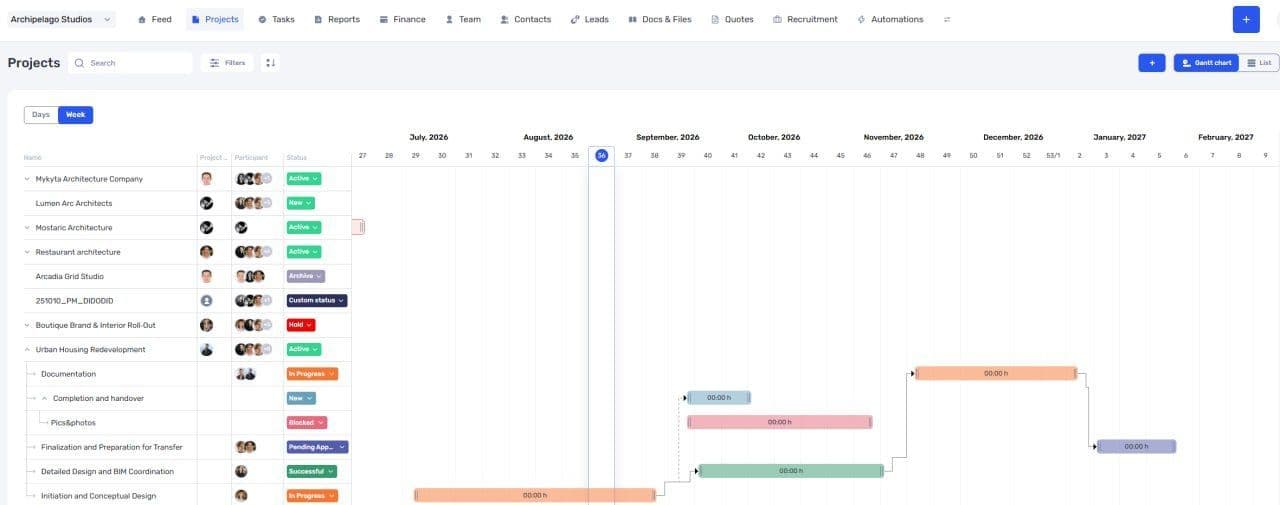This screenshot has width=1280, height=505.
Task: Click the sort order icon
Action: click(270, 63)
